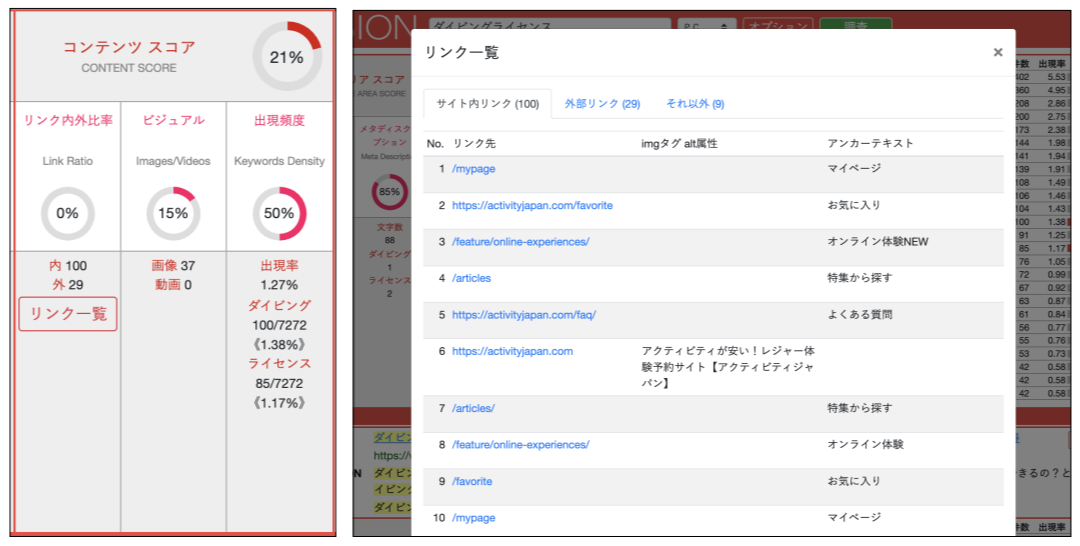Click the お気に入り anchor text in row 9
Viewport: 1080px width, 546px height.
click(854, 481)
